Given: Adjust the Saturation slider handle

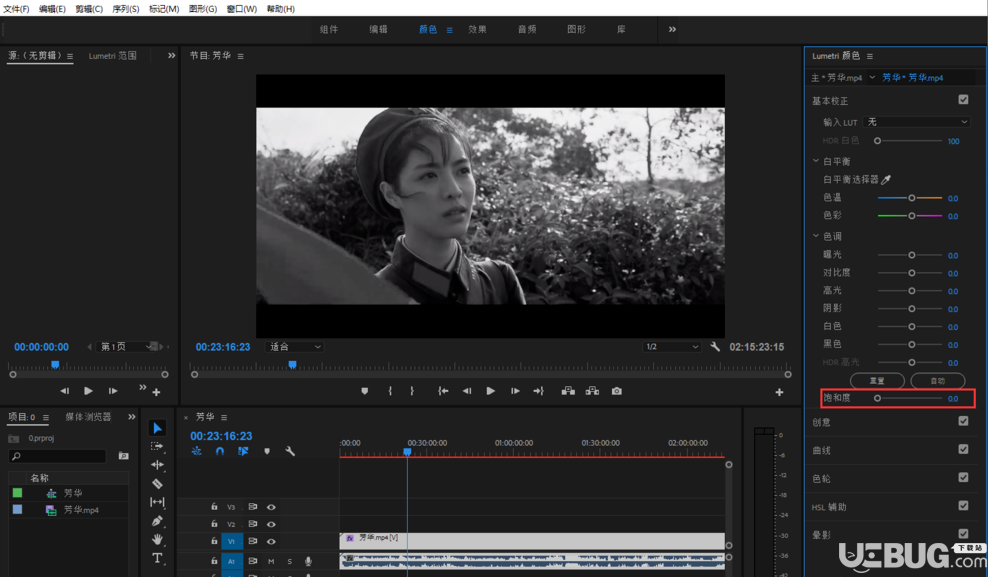Looking at the screenshot, I should point(877,398).
